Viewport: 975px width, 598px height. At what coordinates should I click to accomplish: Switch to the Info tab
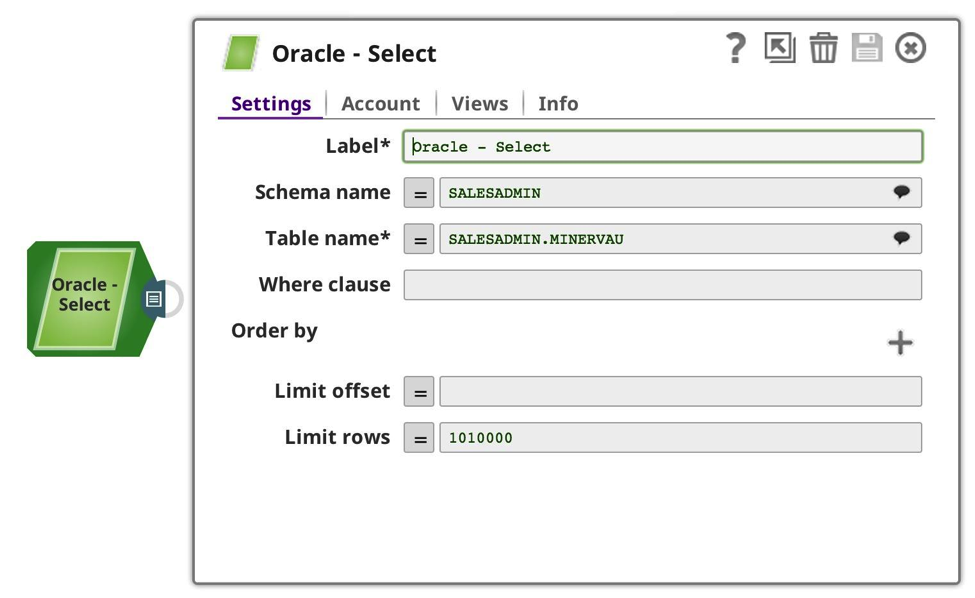pos(558,103)
